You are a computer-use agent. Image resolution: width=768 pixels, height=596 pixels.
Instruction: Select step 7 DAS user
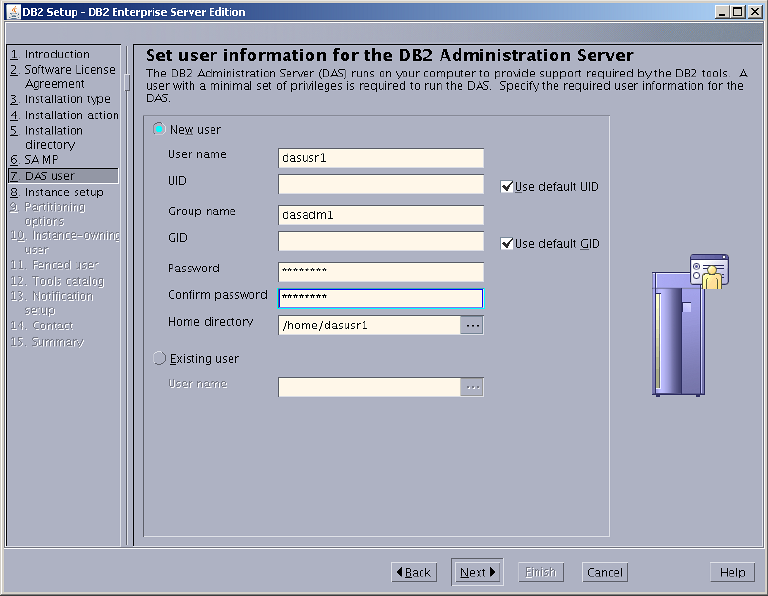pos(63,176)
